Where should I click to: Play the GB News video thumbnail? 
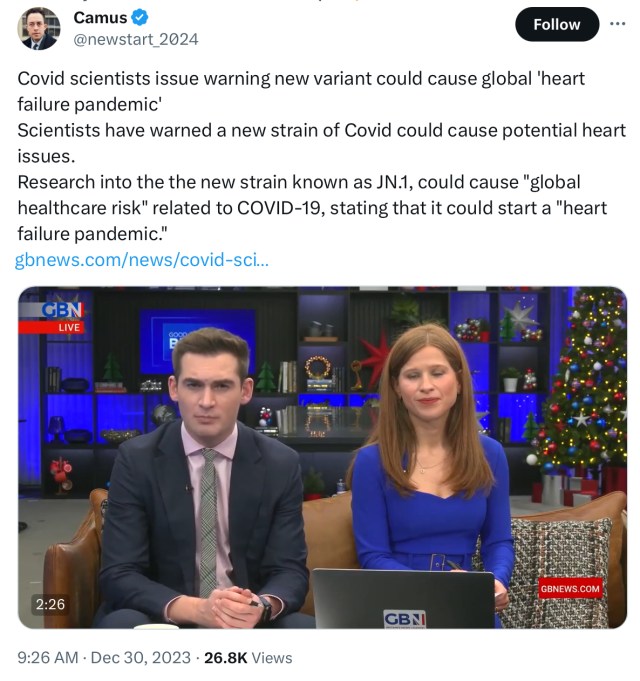pos(322,457)
